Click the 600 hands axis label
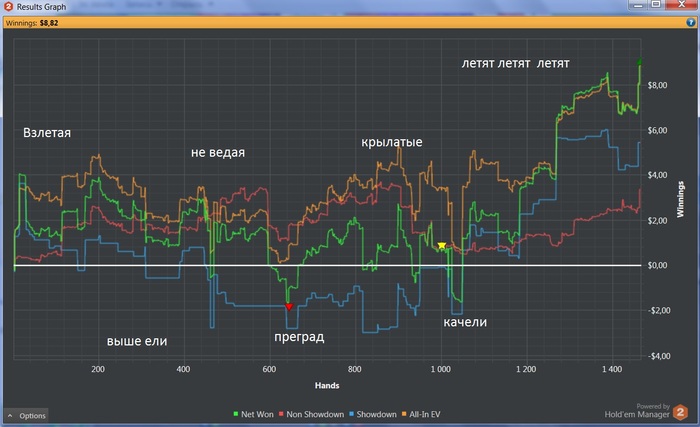Screen dimensions: 700x427 pos(269,369)
